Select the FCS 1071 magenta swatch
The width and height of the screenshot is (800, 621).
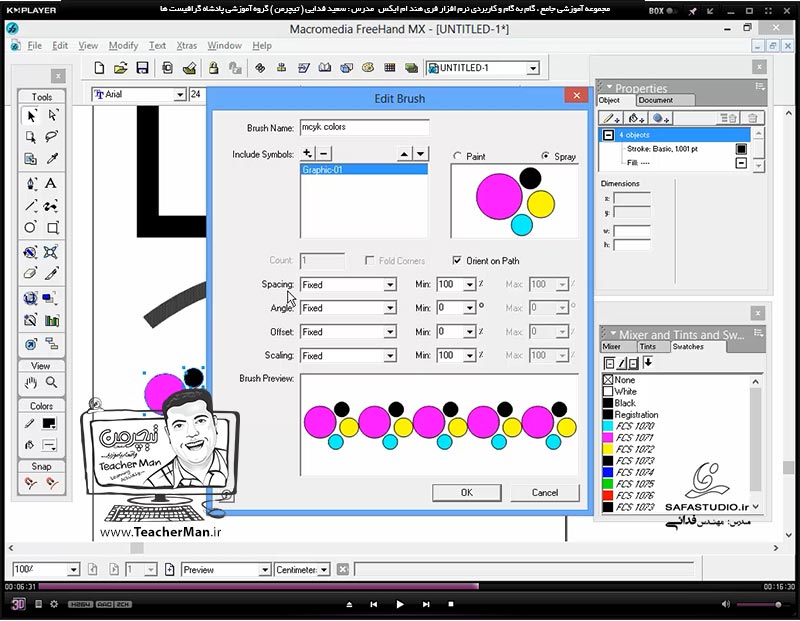628,438
